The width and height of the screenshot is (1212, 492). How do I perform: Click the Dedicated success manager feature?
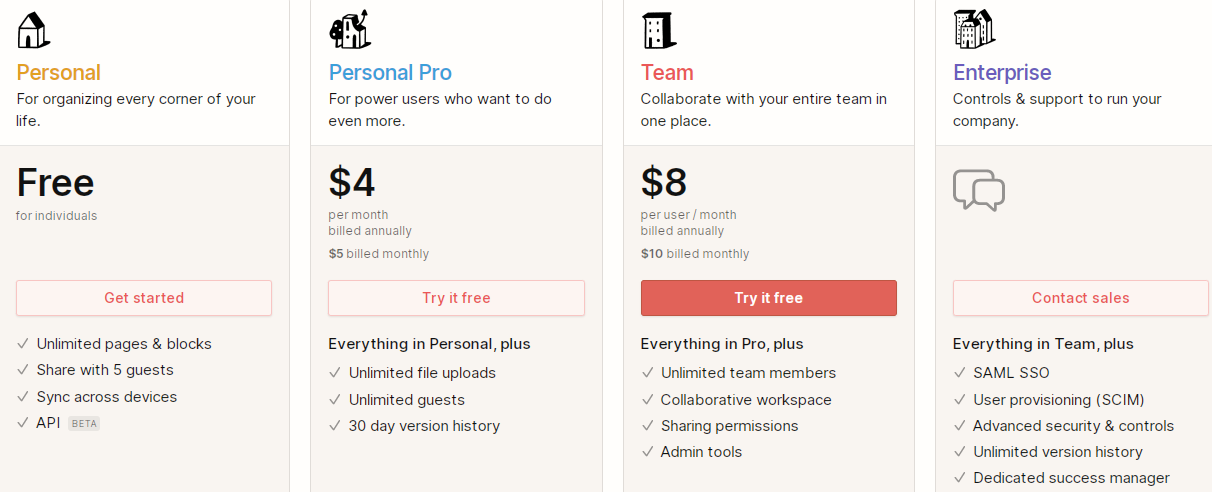[1071, 478]
